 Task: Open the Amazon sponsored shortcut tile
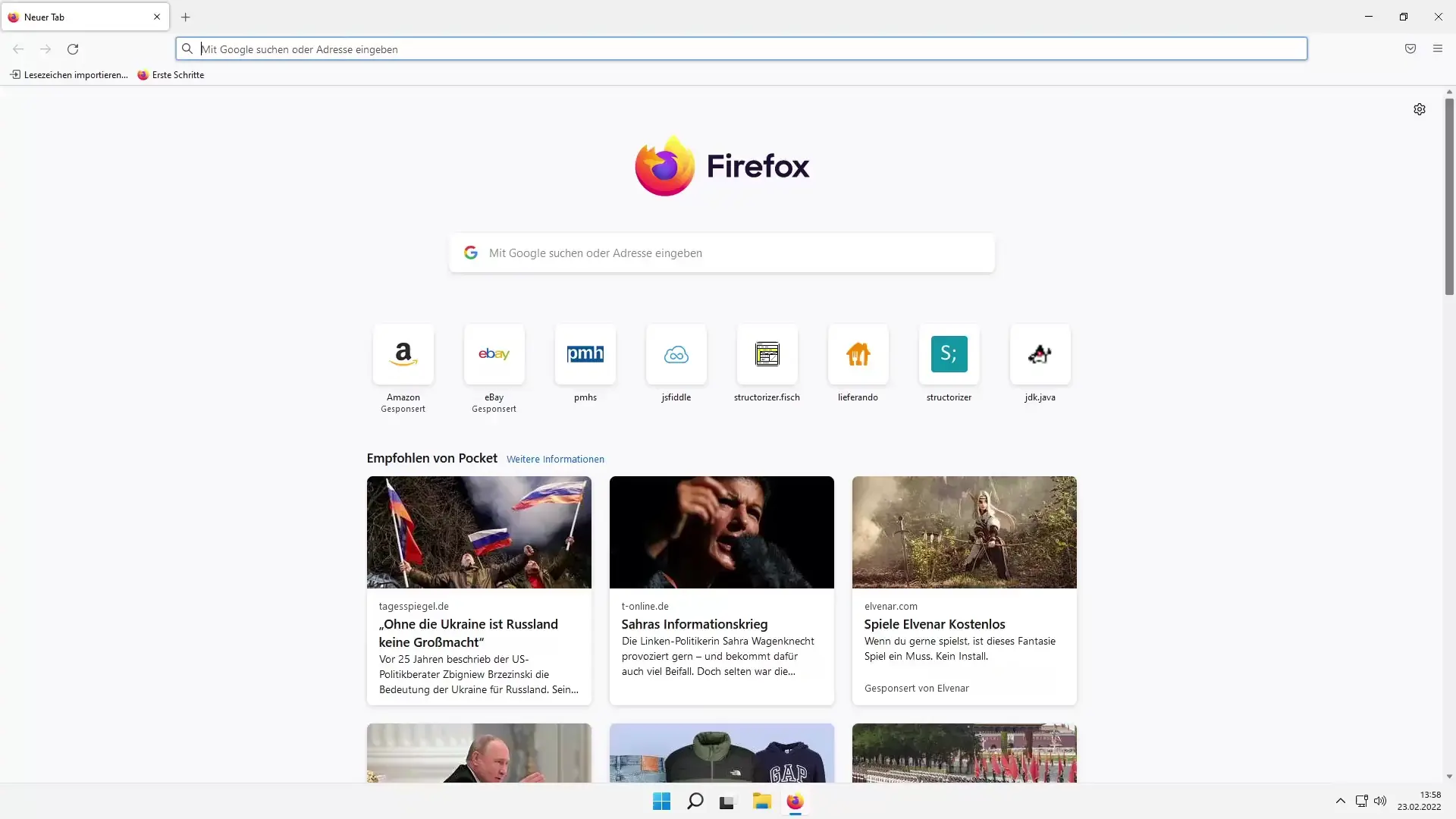pyautogui.click(x=403, y=355)
